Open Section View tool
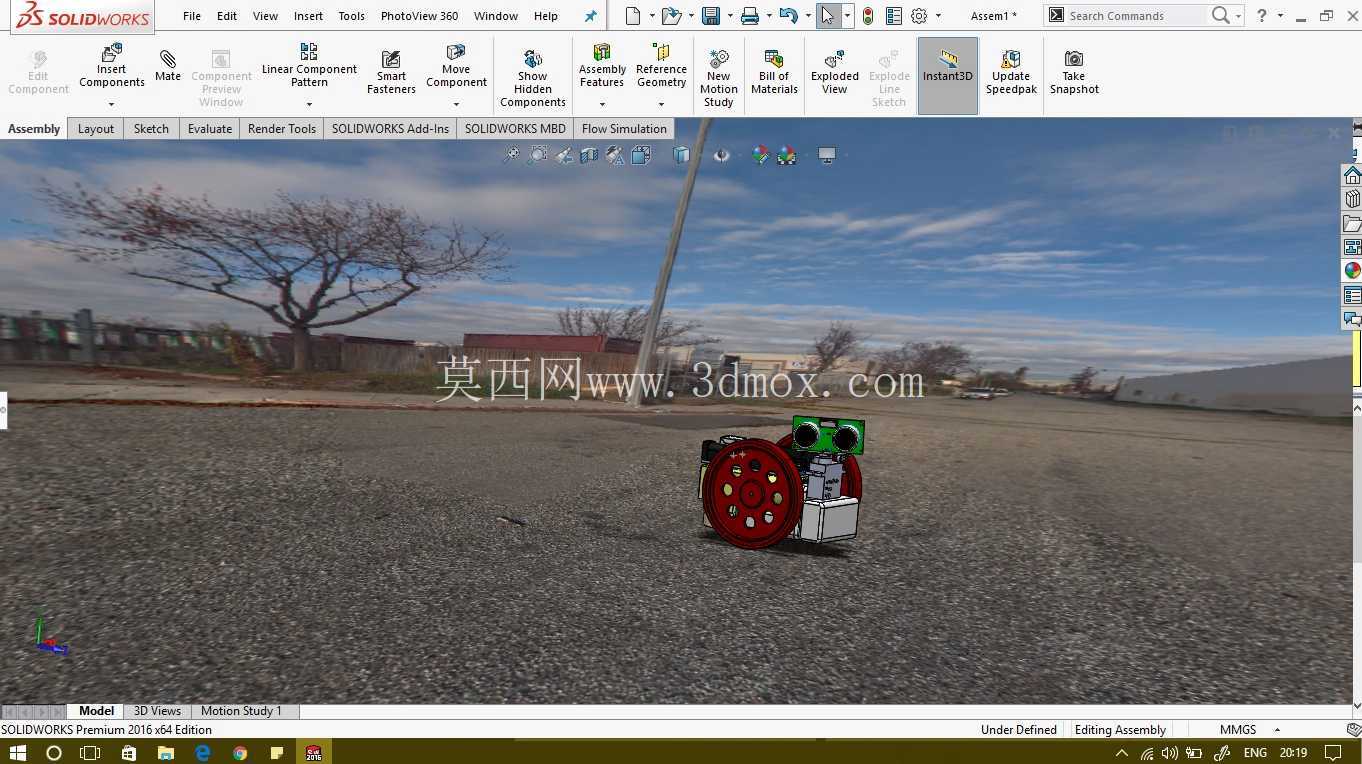 (589, 155)
